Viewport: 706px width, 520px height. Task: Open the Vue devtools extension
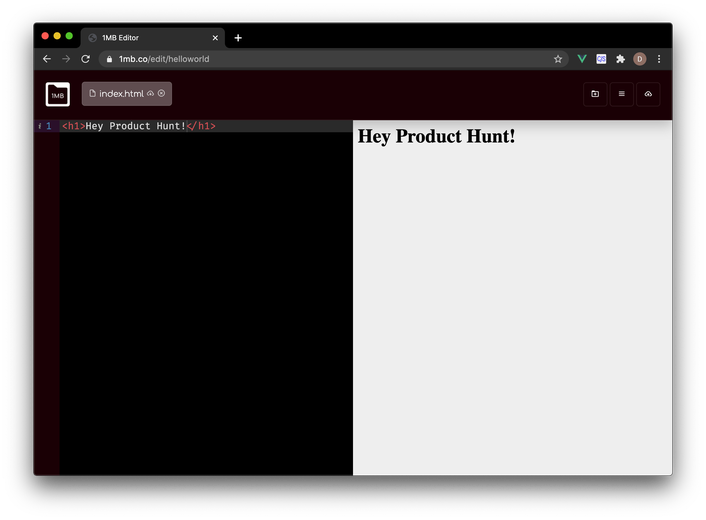point(582,59)
